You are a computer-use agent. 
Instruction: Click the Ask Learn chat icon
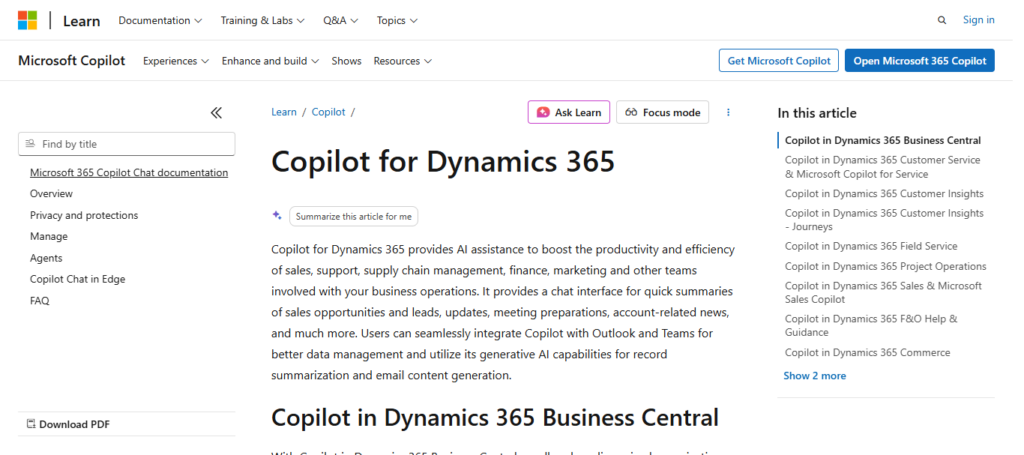[543, 112]
